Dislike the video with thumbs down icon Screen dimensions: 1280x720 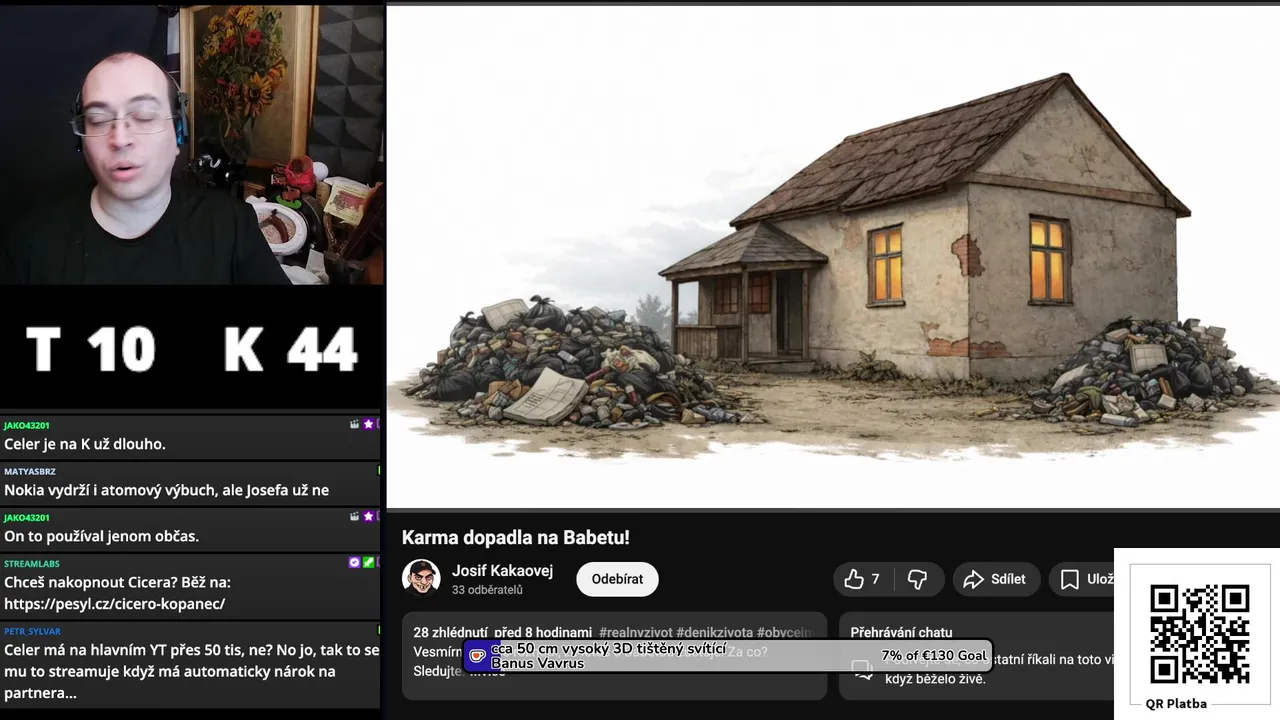click(917, 579)
